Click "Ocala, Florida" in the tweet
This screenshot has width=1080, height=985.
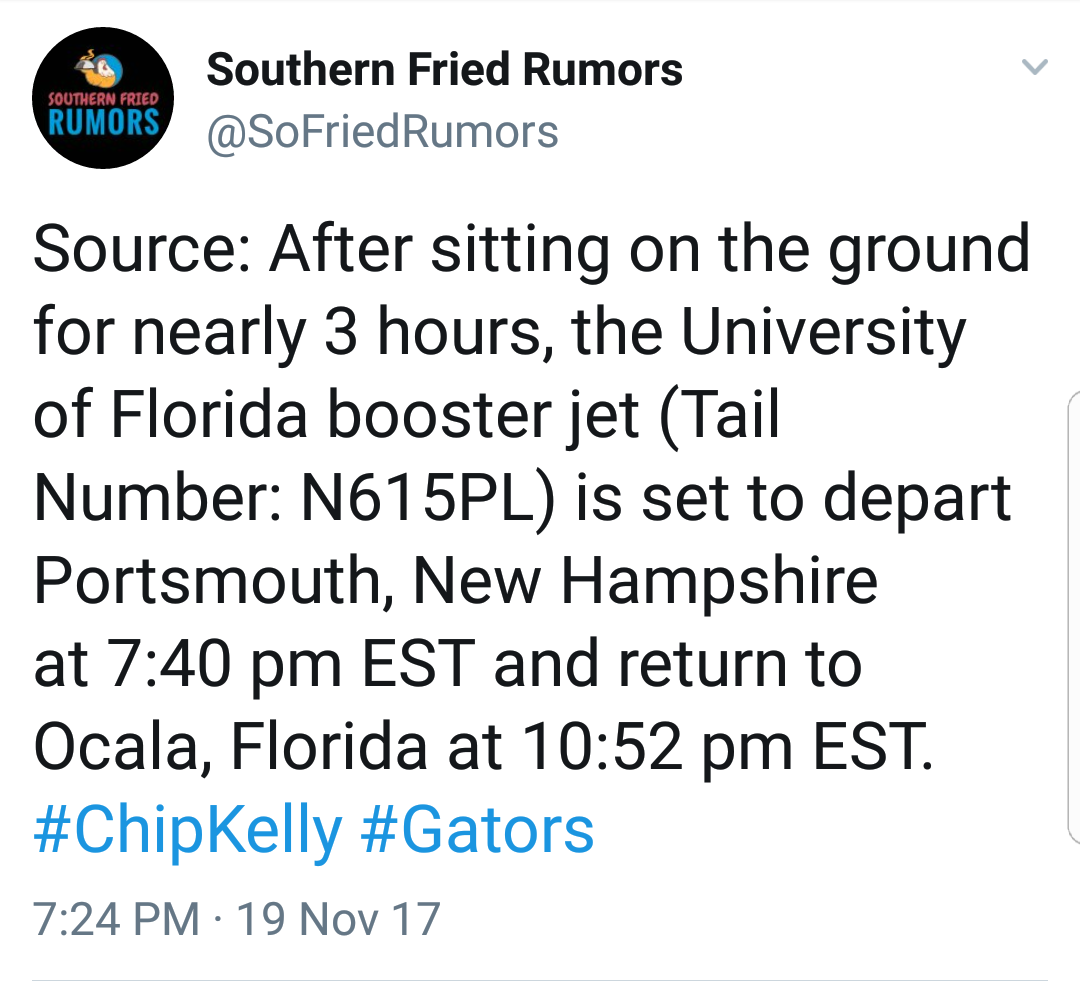(233, 747)
